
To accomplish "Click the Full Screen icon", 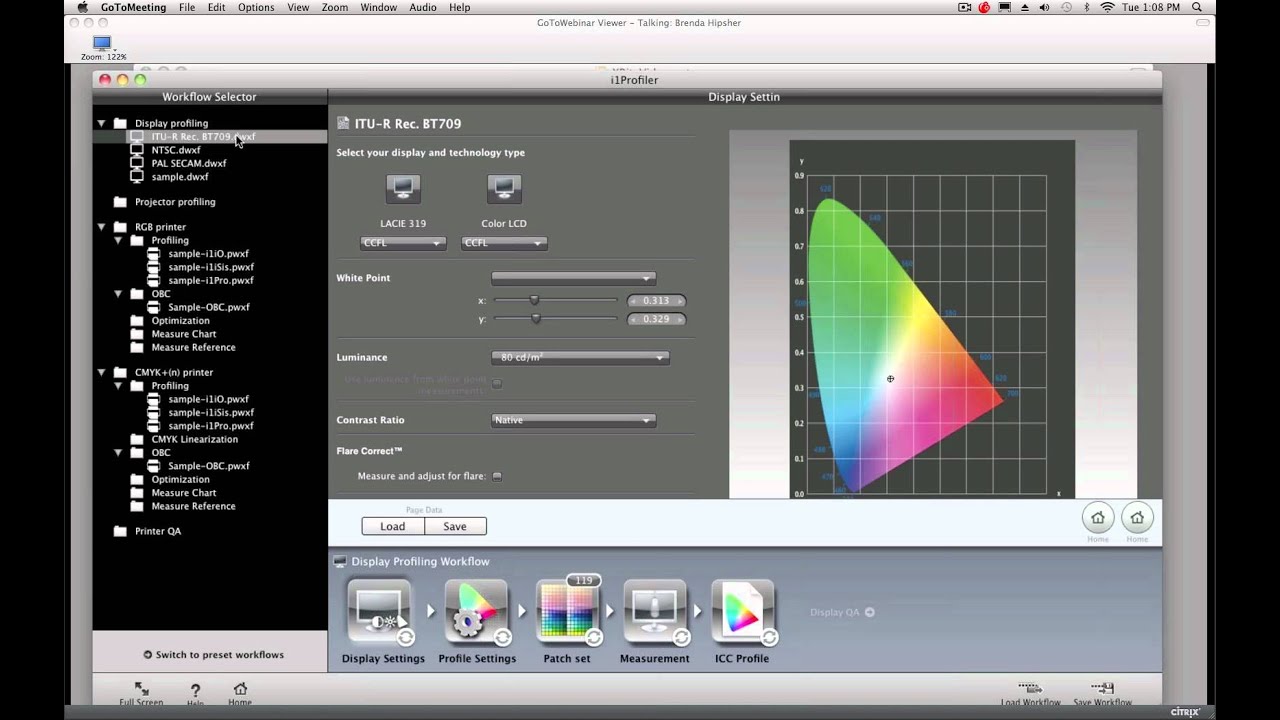I will 141,689.
